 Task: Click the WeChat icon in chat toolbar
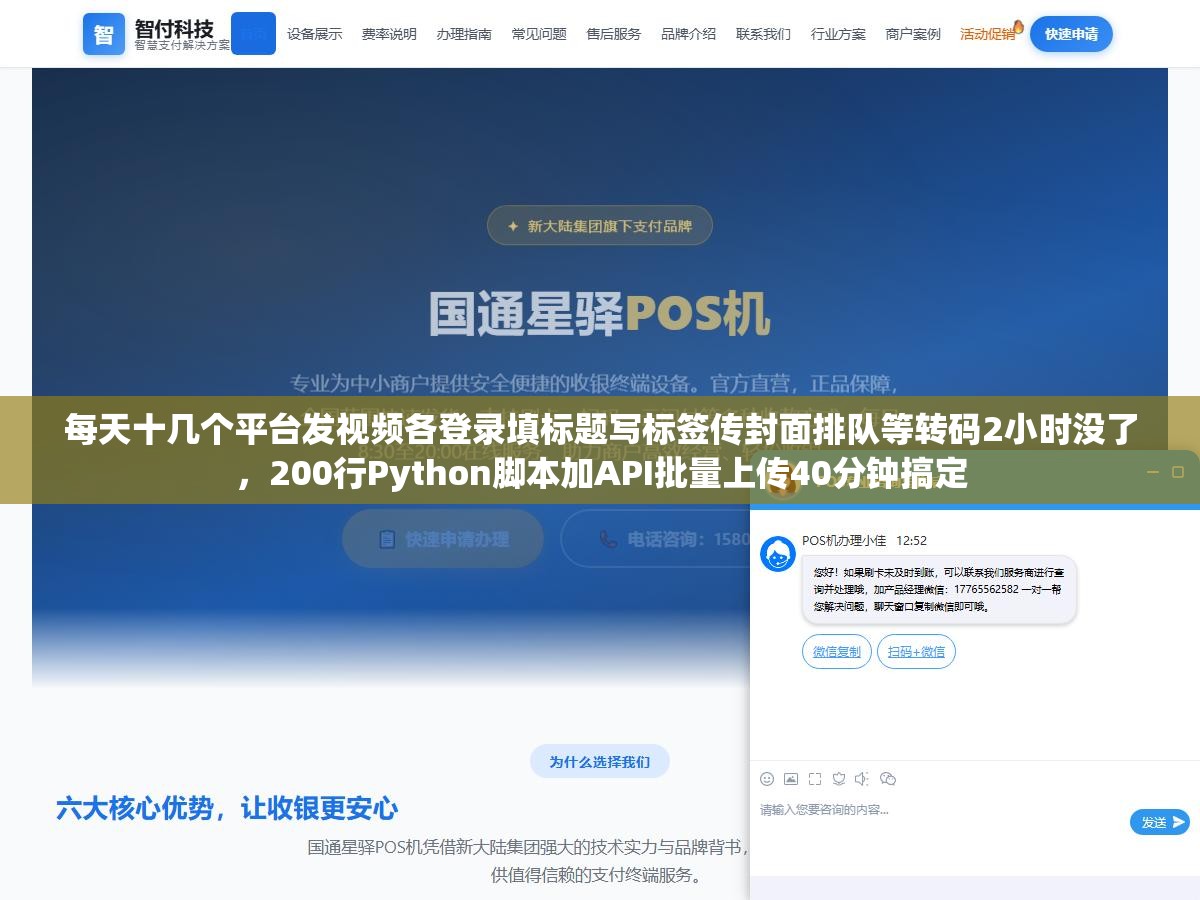click(888, 779)
